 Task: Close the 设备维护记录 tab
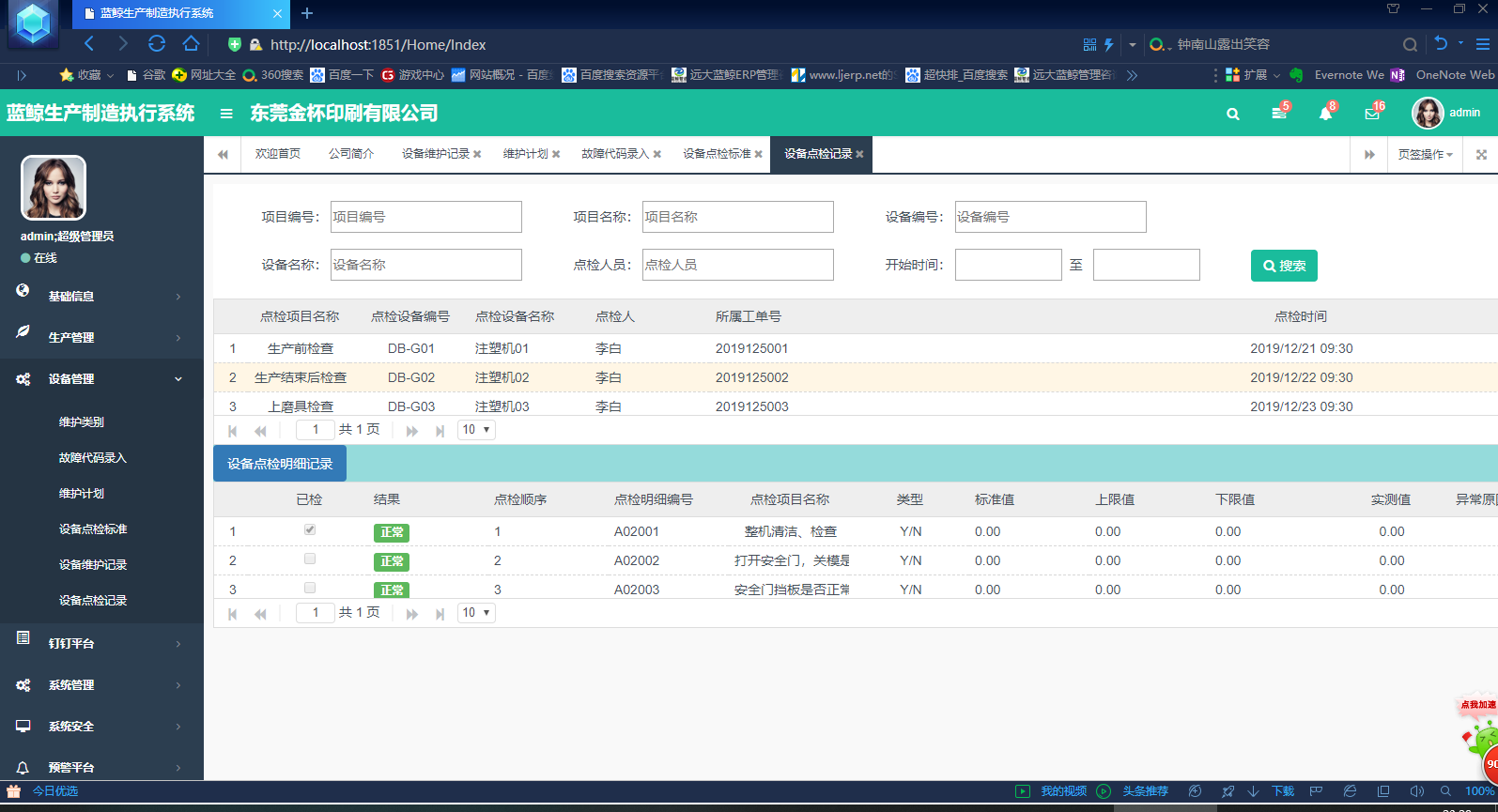pyautogui.click(x=477, y=154)
